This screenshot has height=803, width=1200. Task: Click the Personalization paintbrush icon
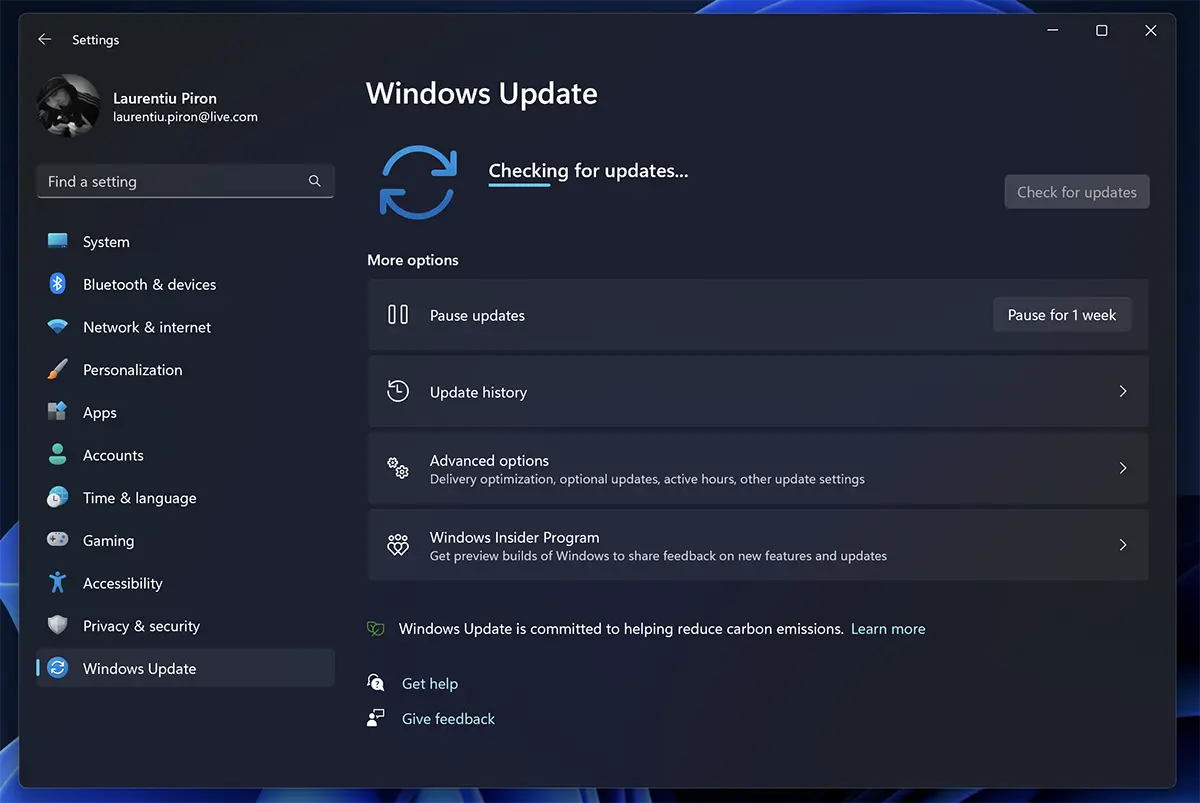click(x=58, y=370)
